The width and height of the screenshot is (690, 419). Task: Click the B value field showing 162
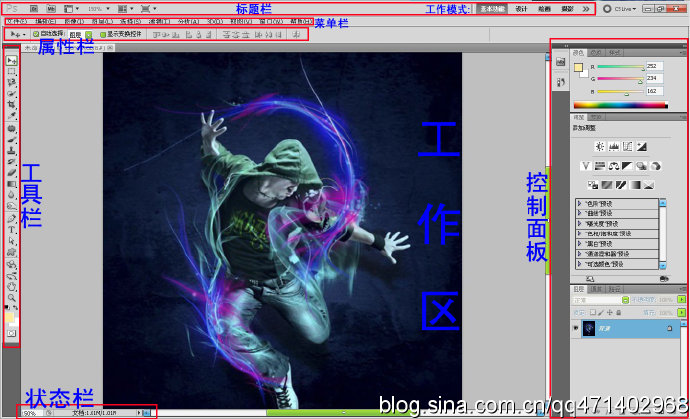(654, 91)
